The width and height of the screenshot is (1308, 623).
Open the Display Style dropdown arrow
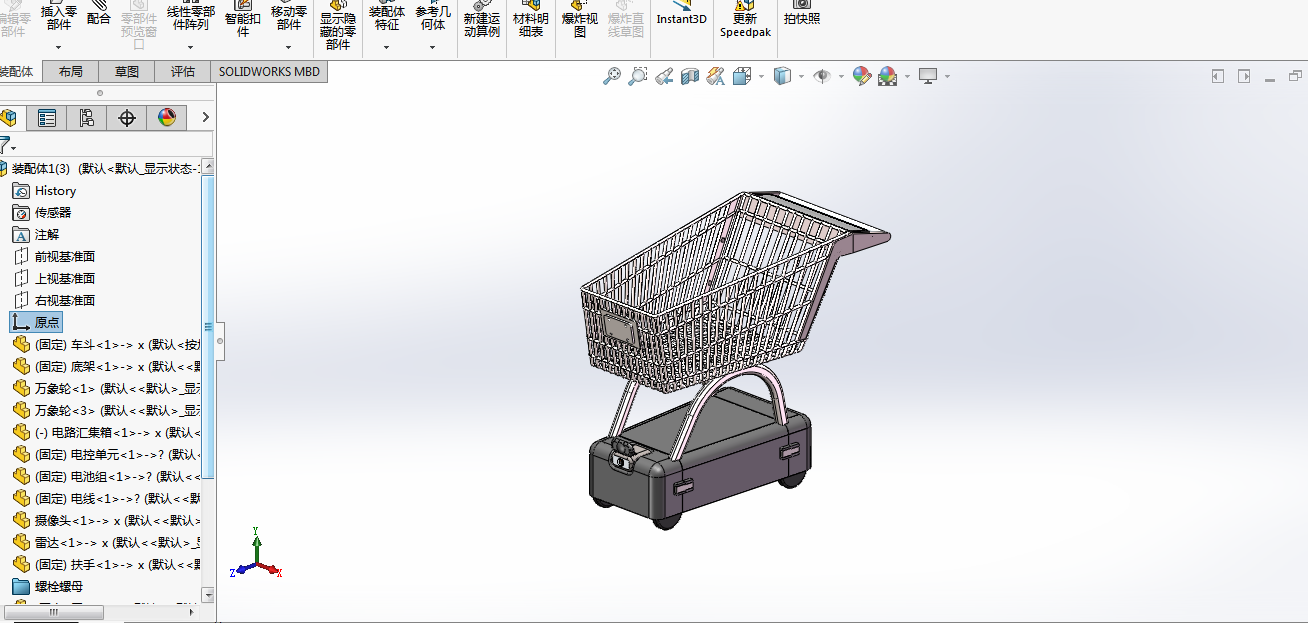[x=801, y=76]
